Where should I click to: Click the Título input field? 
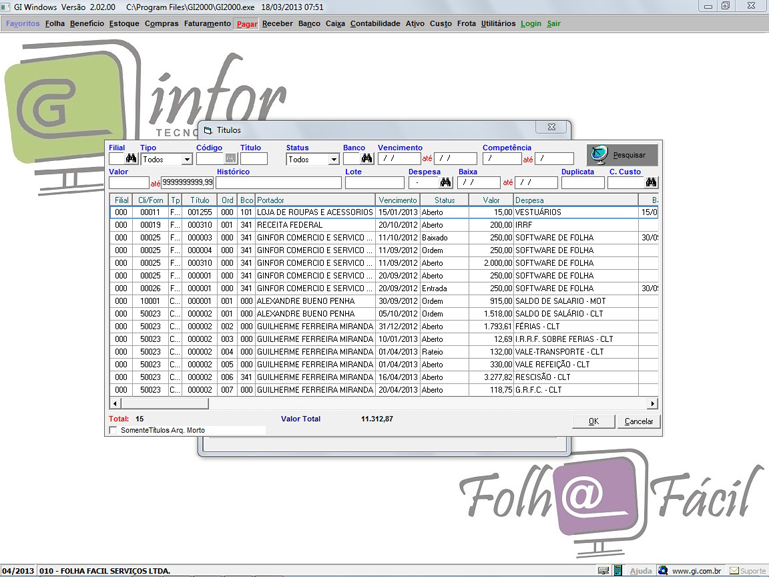(254, 159)
